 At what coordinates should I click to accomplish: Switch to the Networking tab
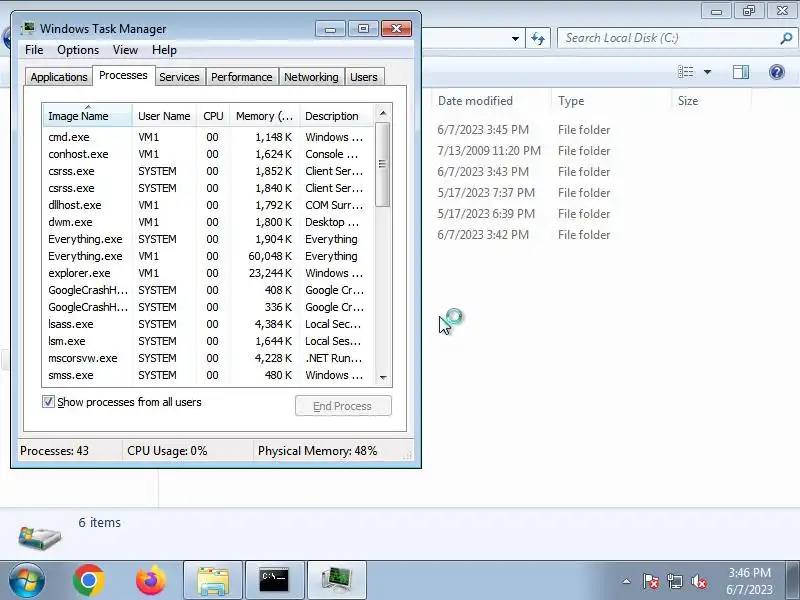[x=311, y=77]
